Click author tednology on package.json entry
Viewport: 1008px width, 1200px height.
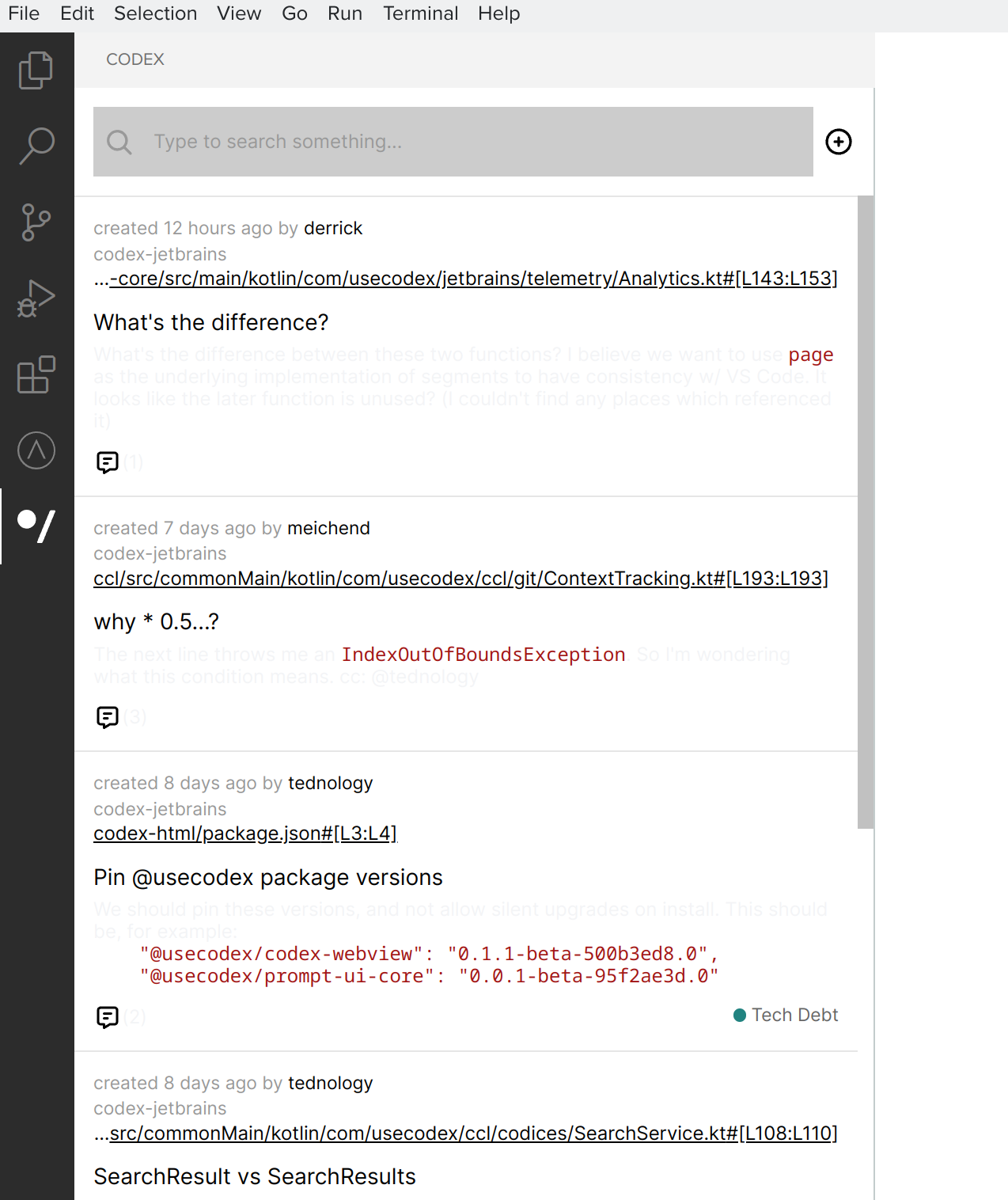(x=330, y=783)
